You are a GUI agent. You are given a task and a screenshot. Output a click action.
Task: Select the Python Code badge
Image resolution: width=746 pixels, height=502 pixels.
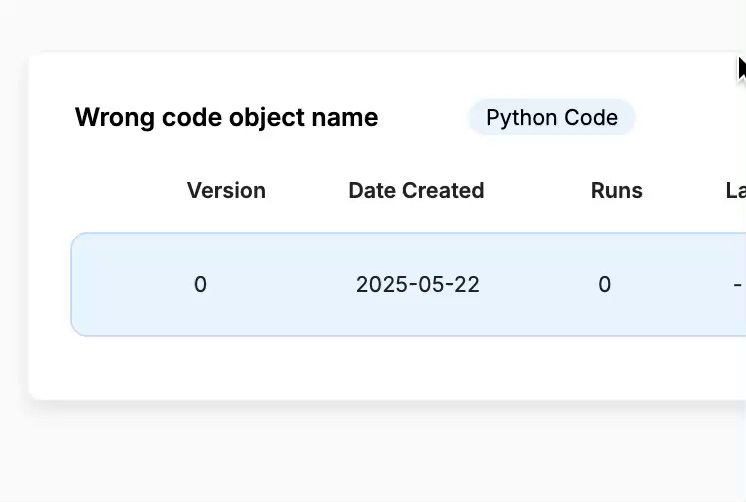[x=551, y=118]
